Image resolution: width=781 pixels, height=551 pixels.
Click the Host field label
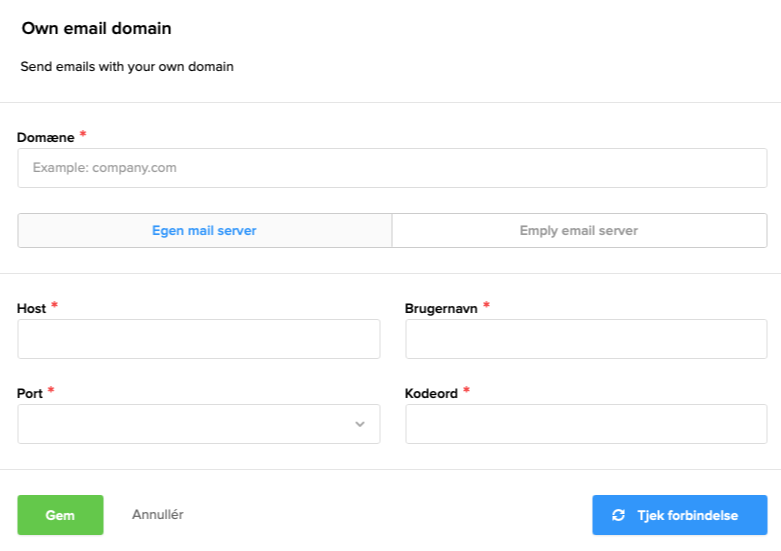click(x=32, y=309)
